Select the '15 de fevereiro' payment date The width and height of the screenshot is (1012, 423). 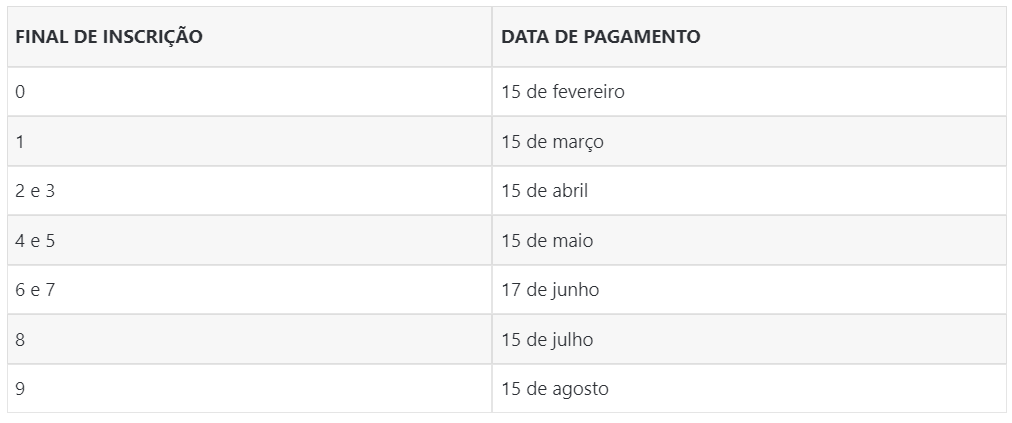click(562, 92)
